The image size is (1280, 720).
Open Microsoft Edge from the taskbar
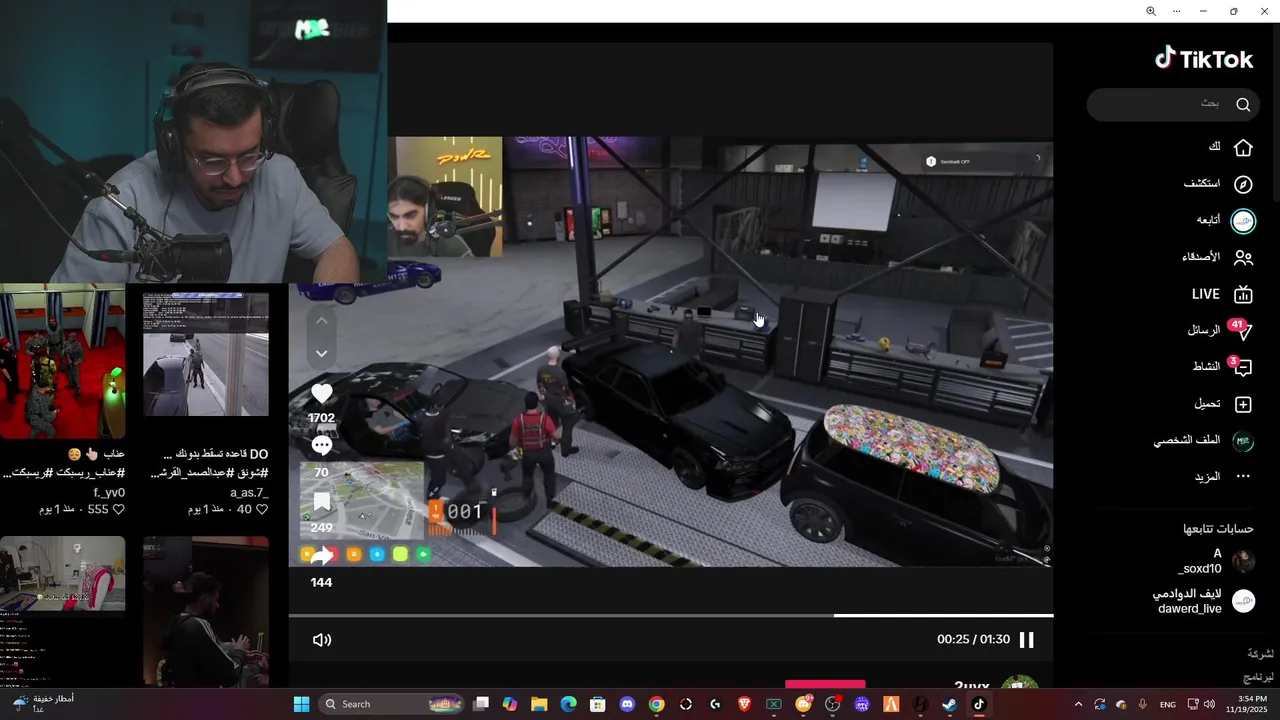[x=568, y=704]
